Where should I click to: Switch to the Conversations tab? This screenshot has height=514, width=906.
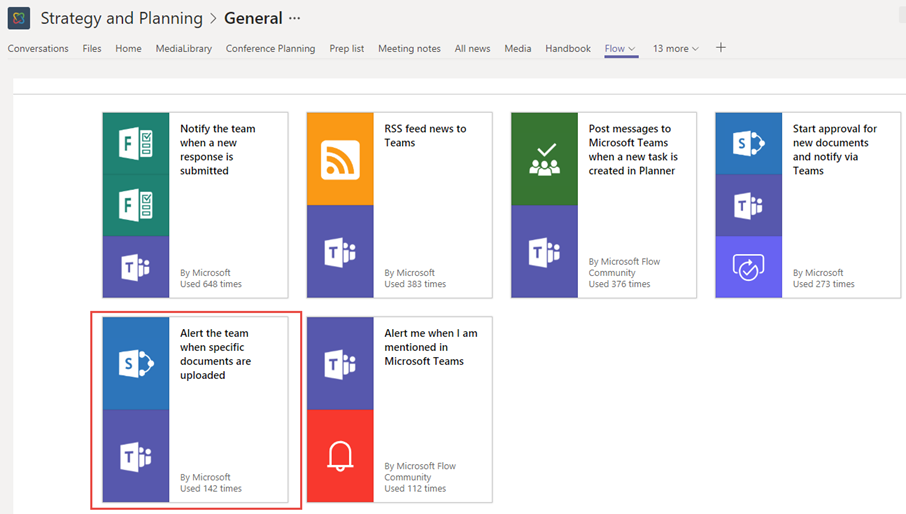click(x=38, y=49)
